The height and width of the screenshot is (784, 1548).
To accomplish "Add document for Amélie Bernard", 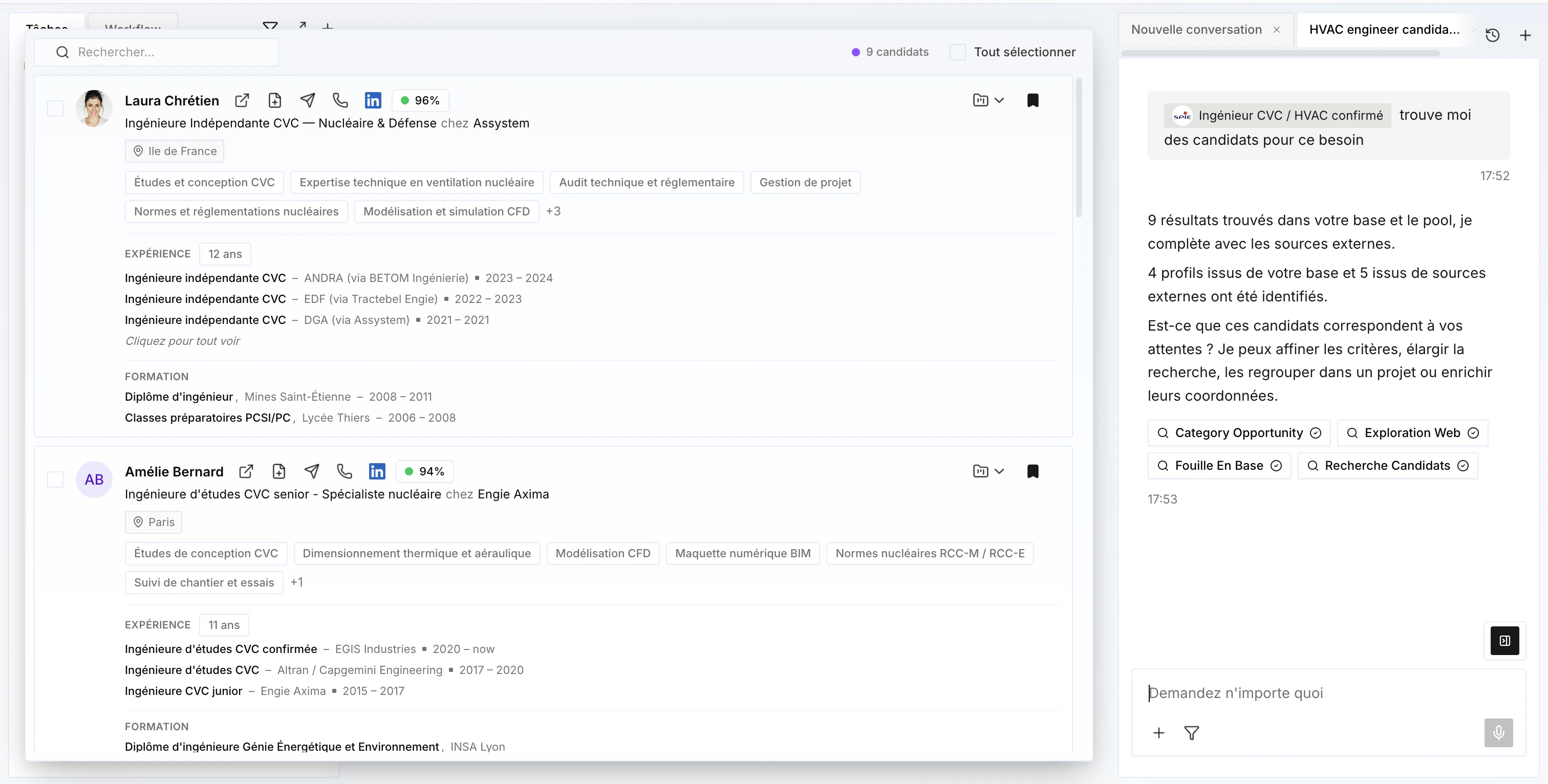I will pyautogui.click(x=279, y=472).
